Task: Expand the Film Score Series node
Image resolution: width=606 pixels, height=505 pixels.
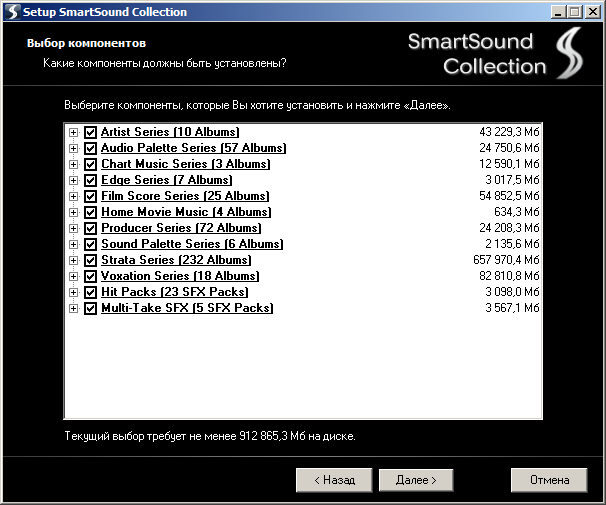Action: coord(73,197)
